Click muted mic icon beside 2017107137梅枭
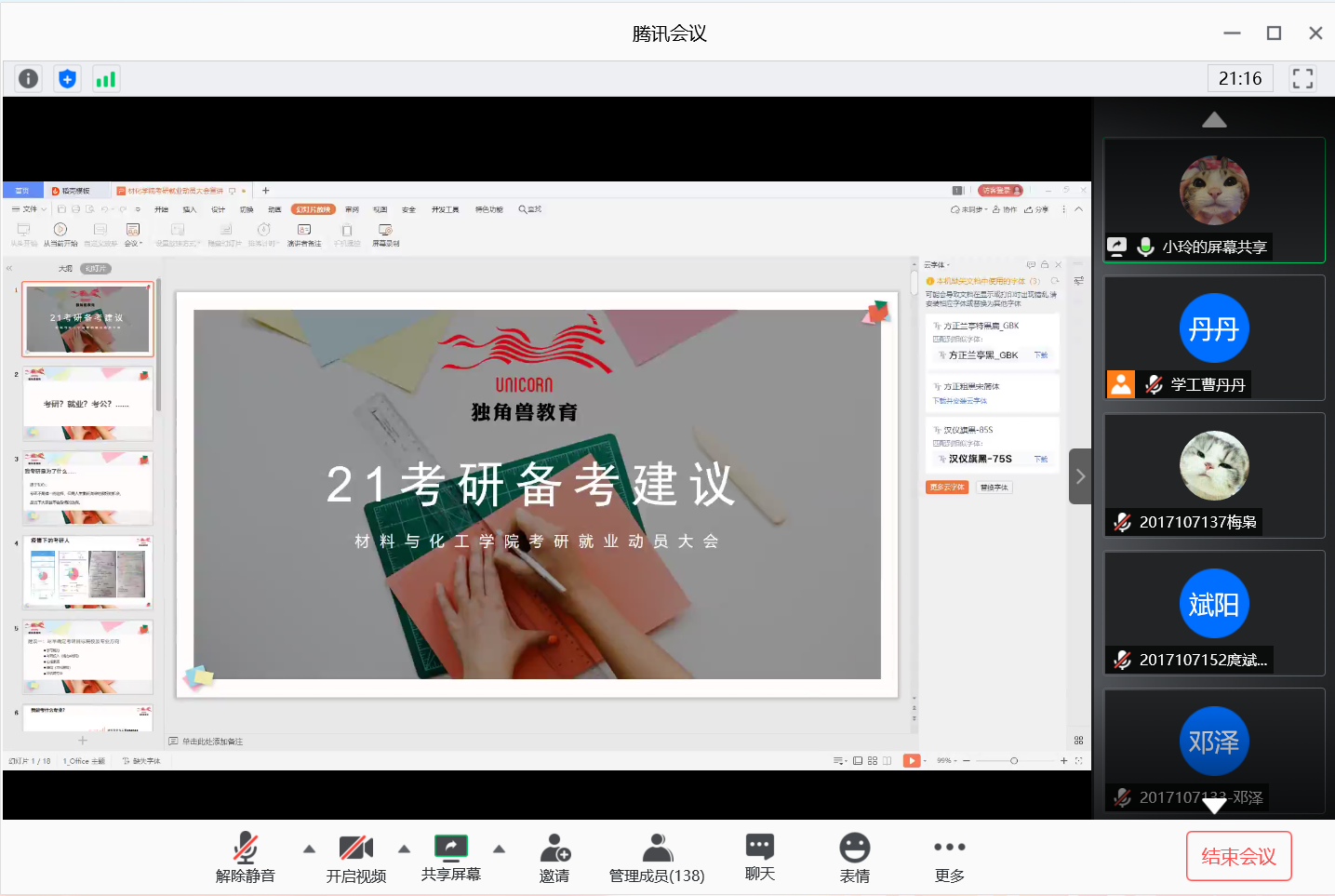This screenshot has height=896, width=1335. 1123,522
